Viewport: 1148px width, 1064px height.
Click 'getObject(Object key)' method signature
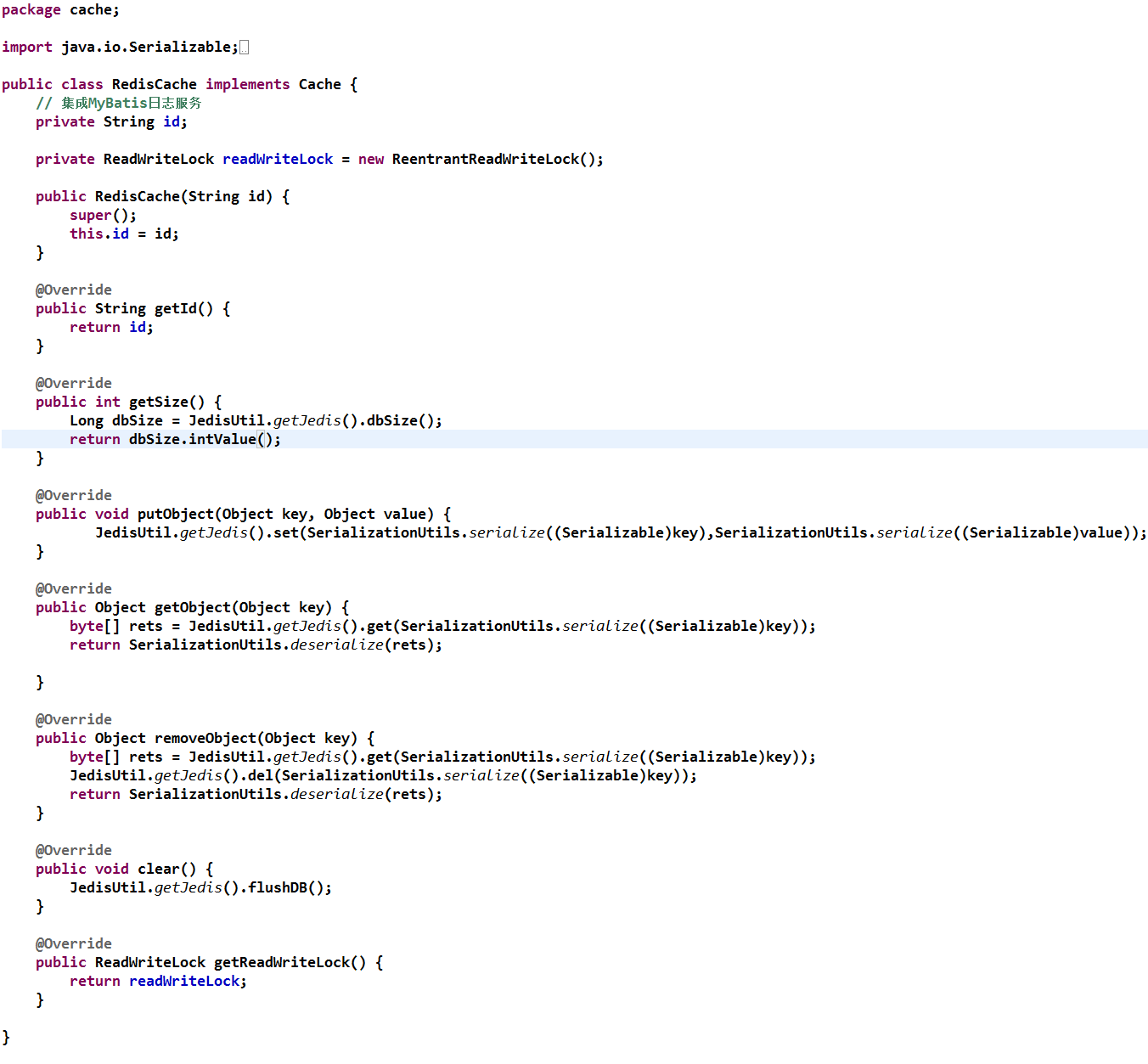pyautogui.click(x=243, y=608)
